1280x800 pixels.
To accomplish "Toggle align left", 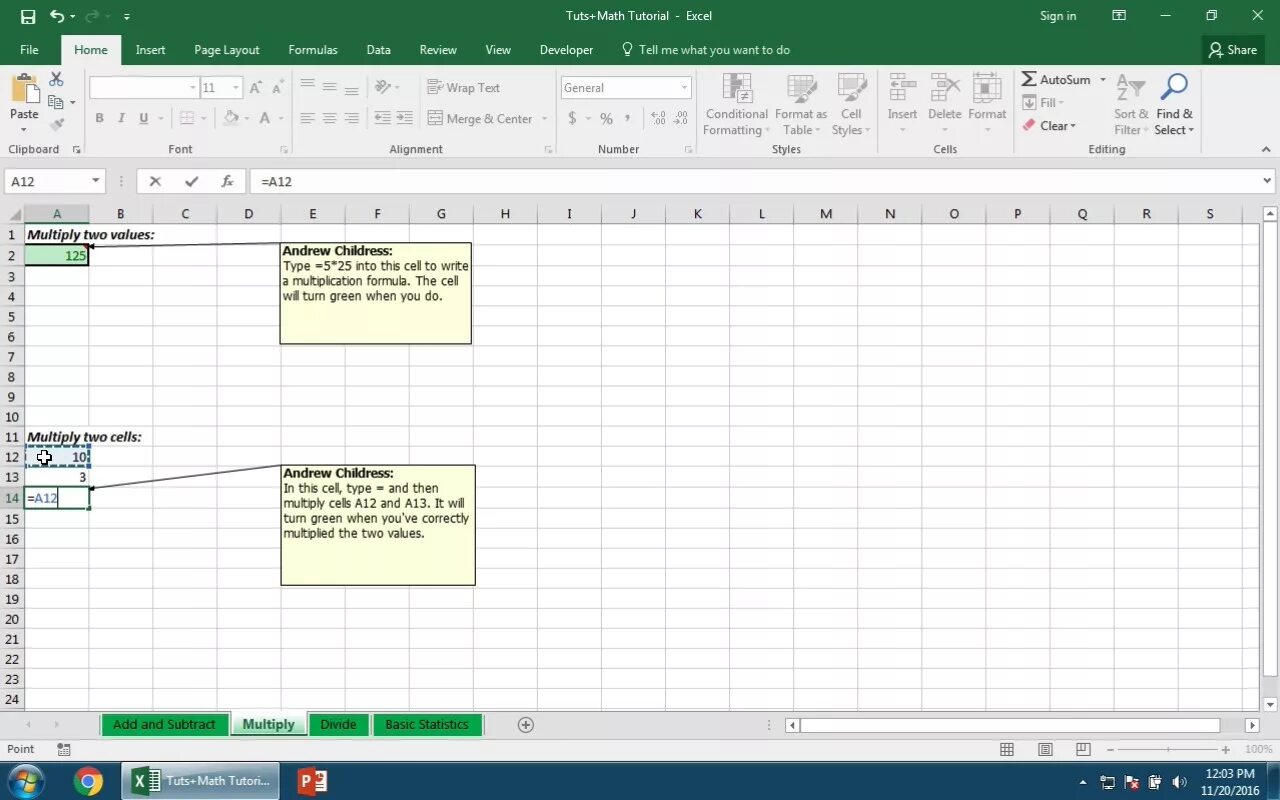I will pyautogui.click(x=307, y=118).
